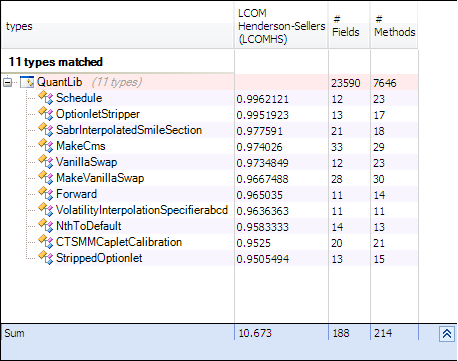Click the QuantLib assembly icon
This screenshot has height=361, width=458.
(27, 82)
